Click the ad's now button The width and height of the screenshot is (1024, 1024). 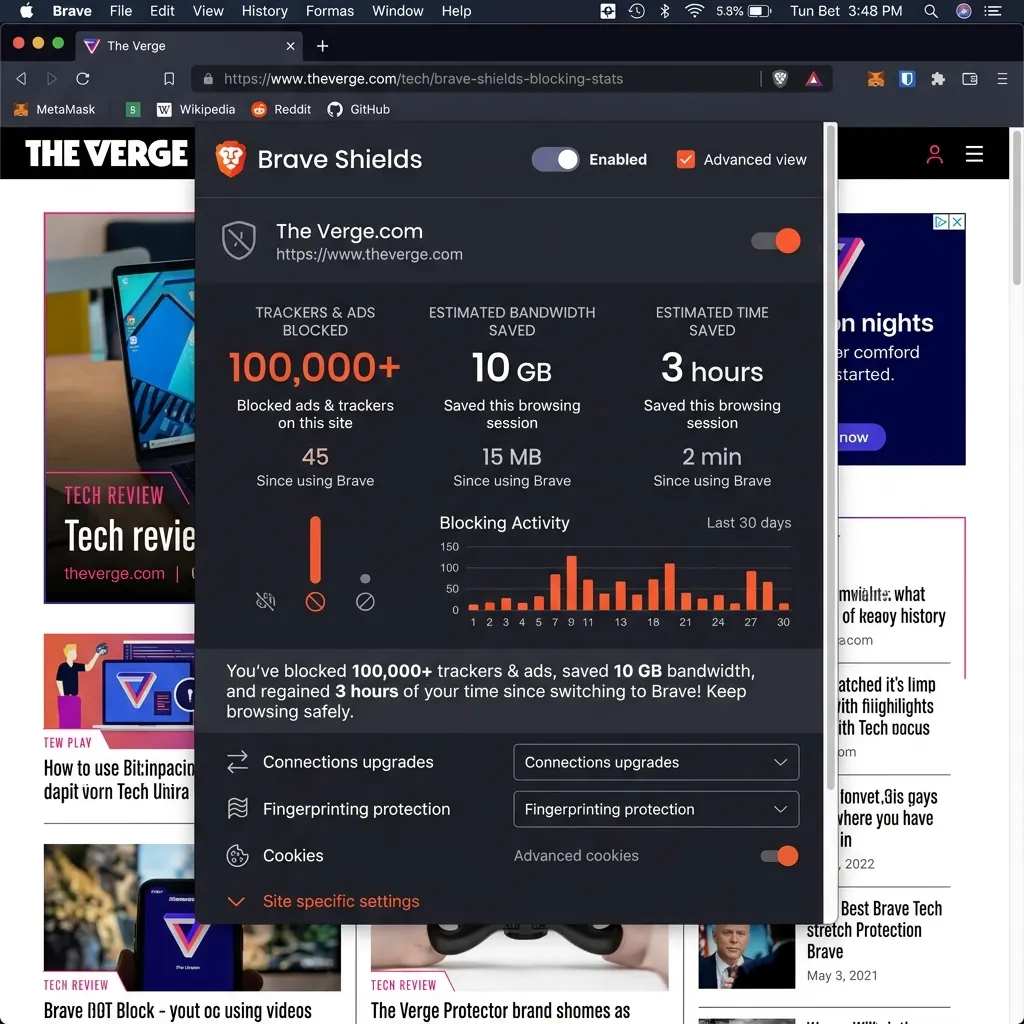click(x=861, y=437)
